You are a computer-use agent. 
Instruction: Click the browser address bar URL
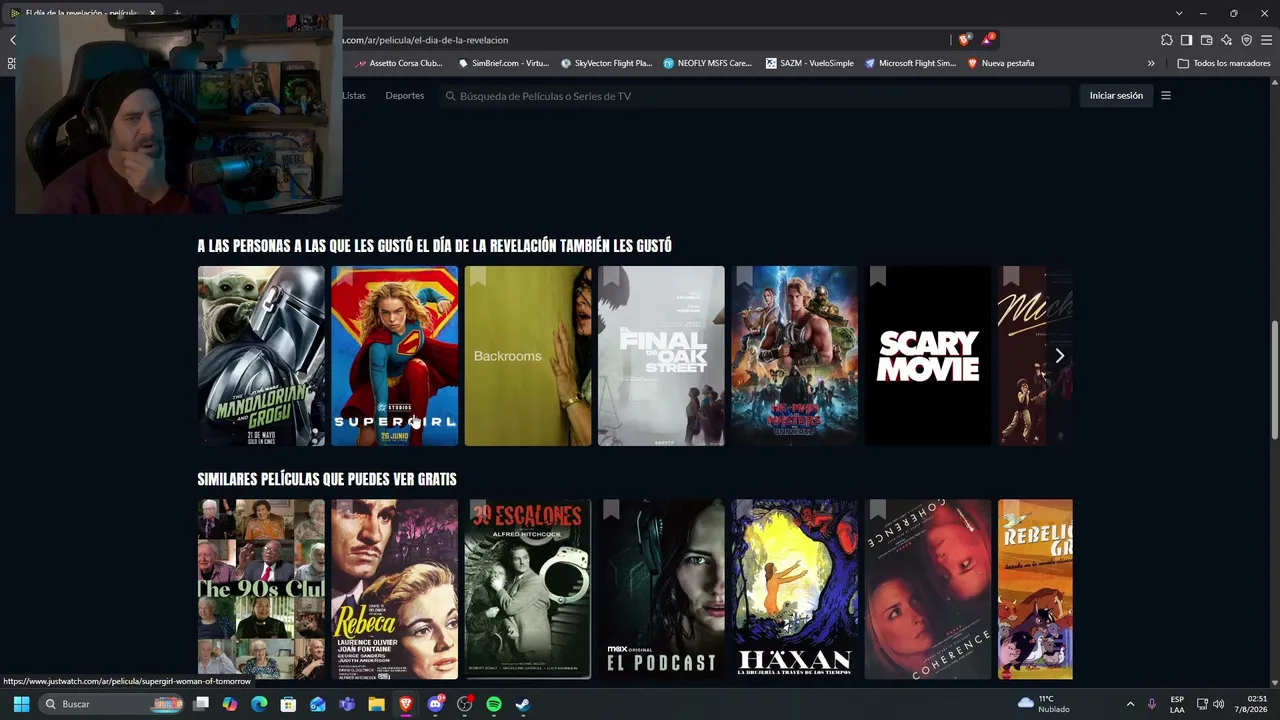pos(425,40)
